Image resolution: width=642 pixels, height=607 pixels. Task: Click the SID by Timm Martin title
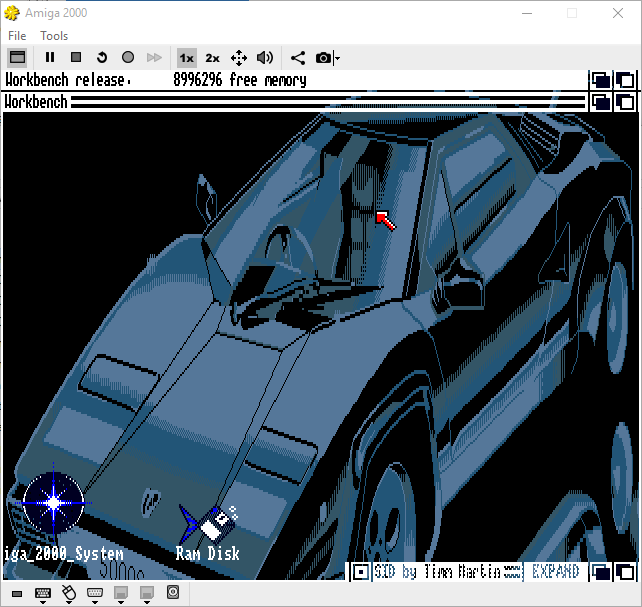point(437,572)
